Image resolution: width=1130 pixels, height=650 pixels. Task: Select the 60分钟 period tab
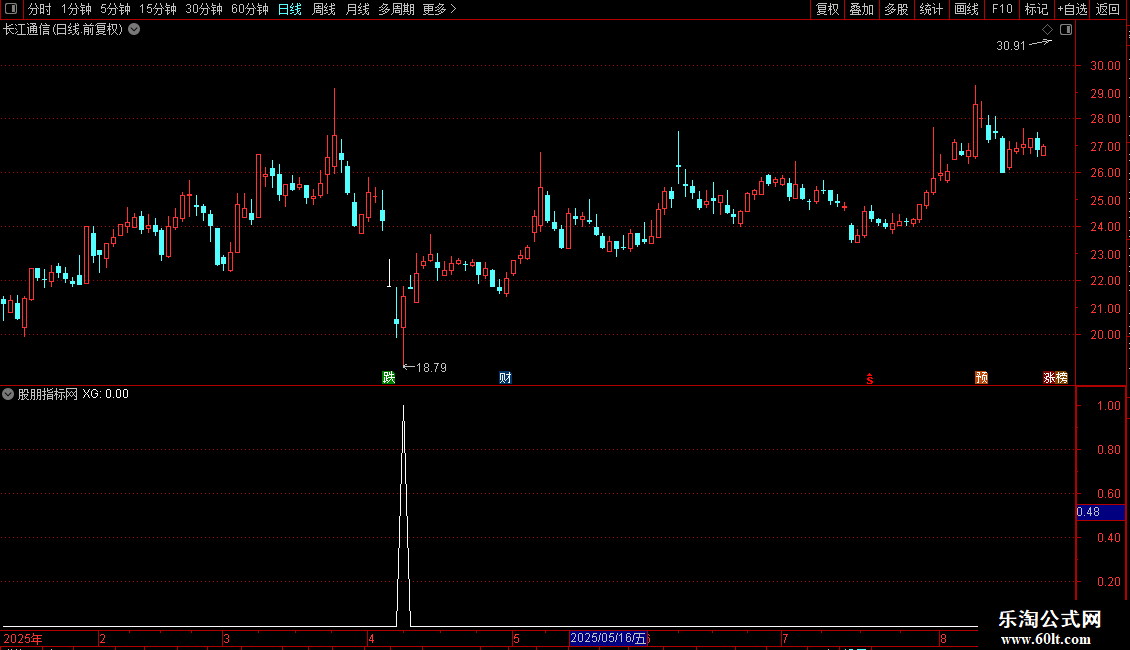coord(250,9)
